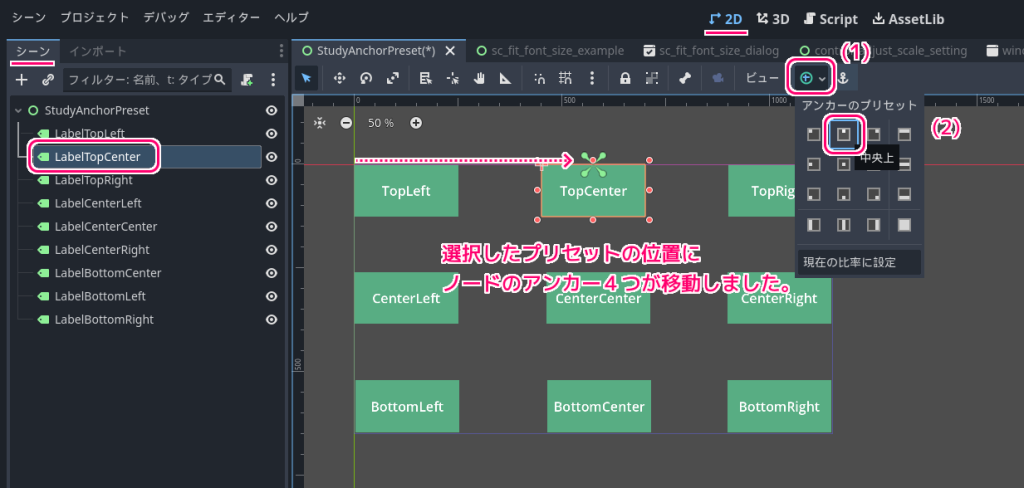This screenshot has height=488, width=1024.
Task: Collapse the StudyAnchorPreset root node
Action: tap(18, 110)
